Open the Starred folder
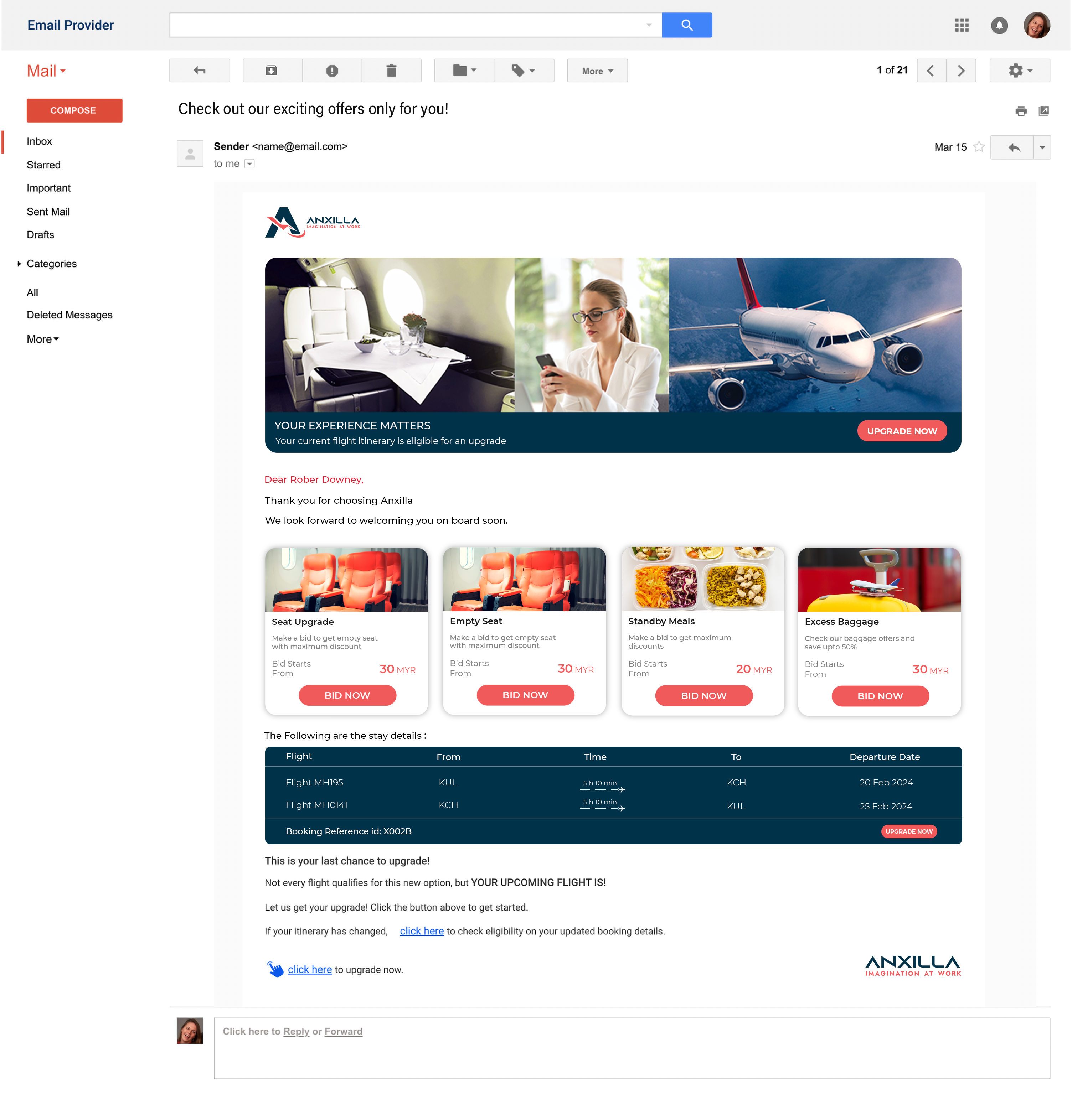This screenshot has height=1120, width=1072. click(x=43, y=165)
